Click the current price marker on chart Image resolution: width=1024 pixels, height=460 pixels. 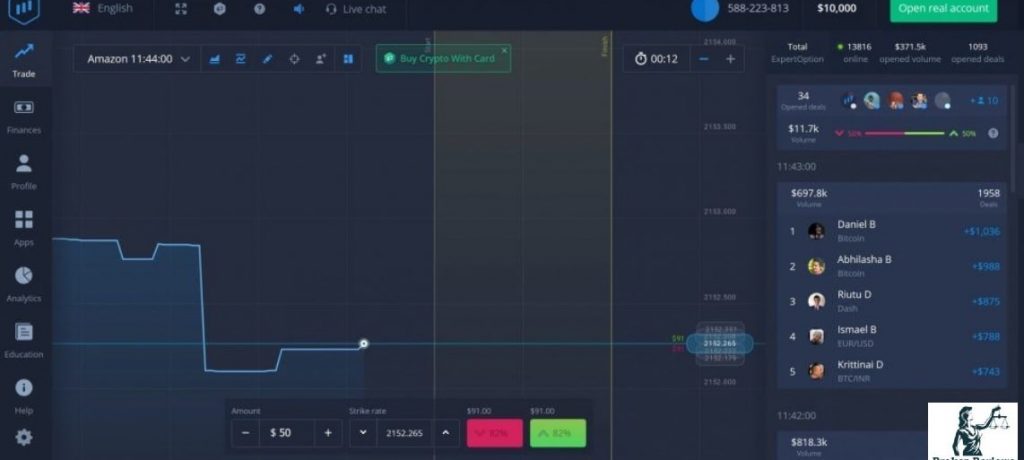tap(364, 344)
